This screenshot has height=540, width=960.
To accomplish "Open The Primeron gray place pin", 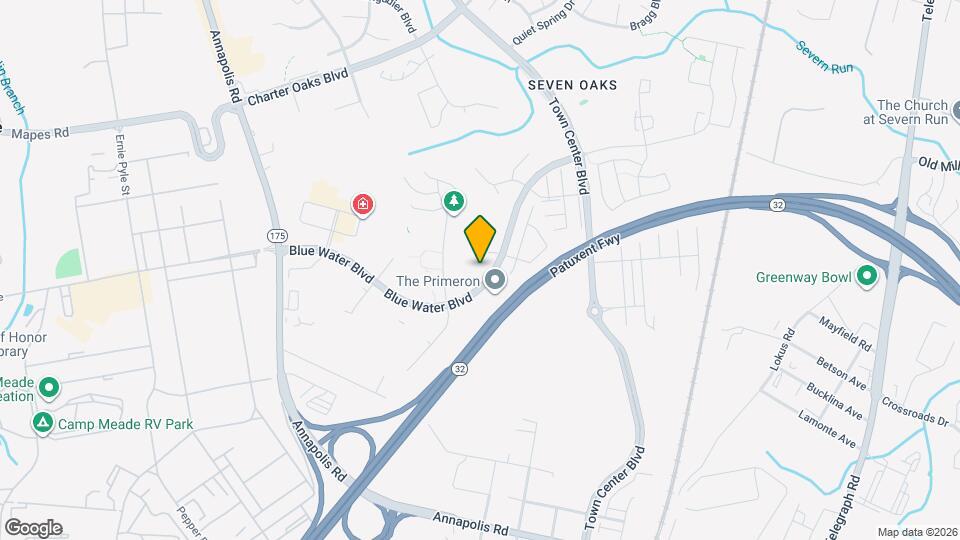I will 495,280.
